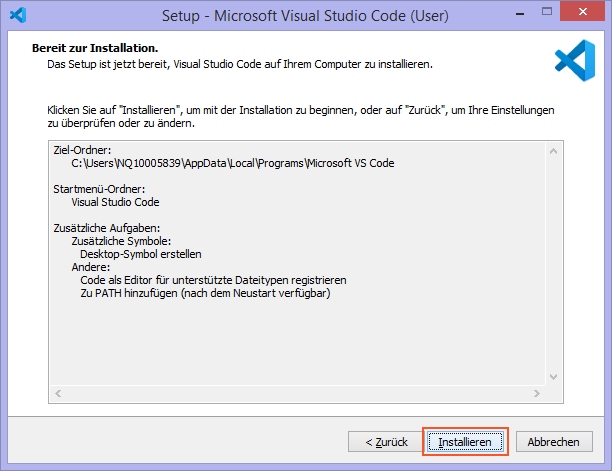Click the VS Code icon in title bar

coord(18,16)
